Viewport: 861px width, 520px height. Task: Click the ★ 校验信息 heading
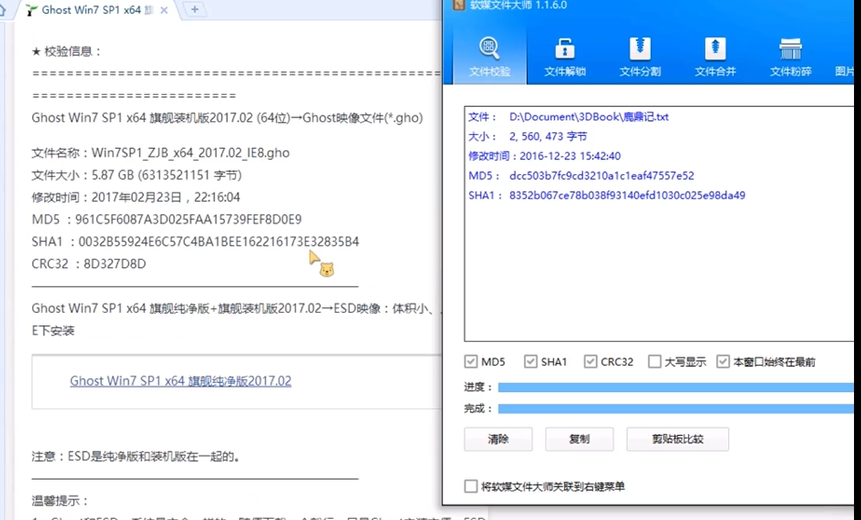(x=66, y=52)
